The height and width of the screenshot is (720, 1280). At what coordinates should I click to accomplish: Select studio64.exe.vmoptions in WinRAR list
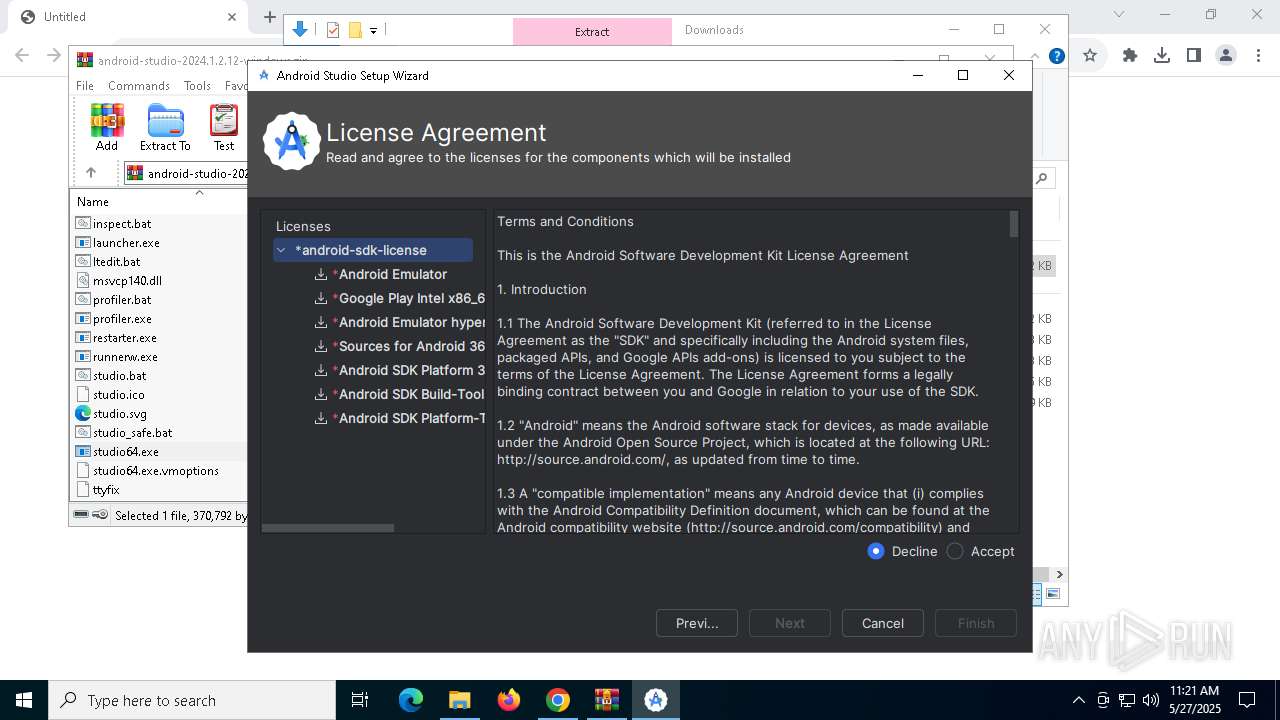147,471
